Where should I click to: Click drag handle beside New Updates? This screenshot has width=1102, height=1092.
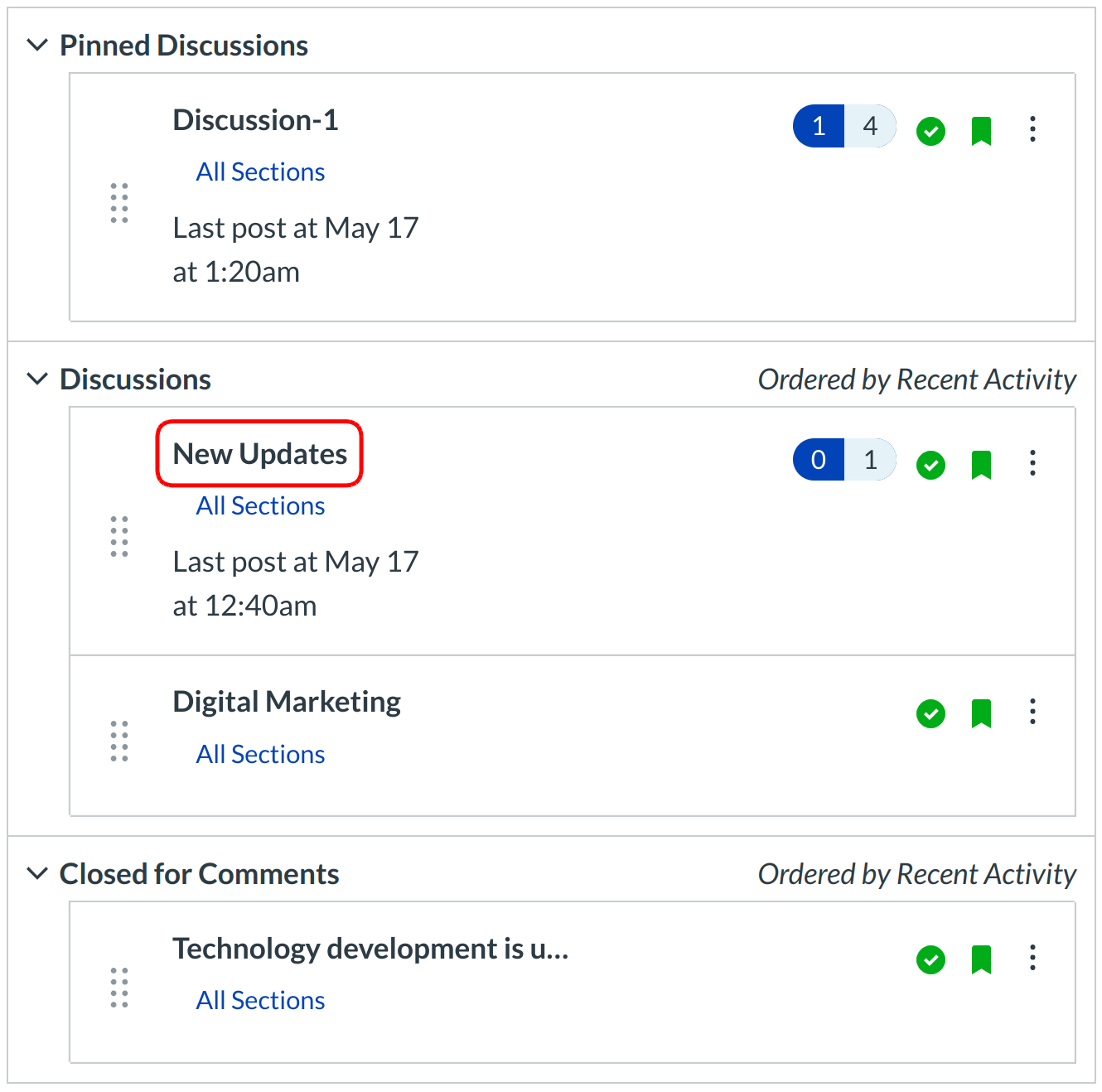(119, 536)
